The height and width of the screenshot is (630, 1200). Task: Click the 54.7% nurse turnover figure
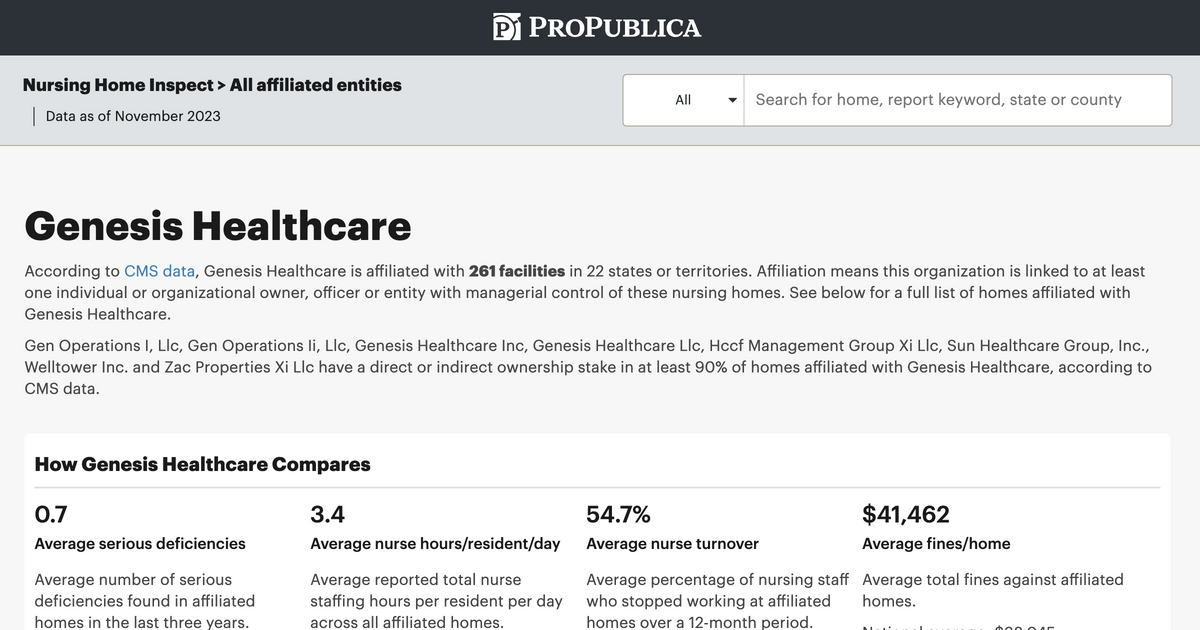[x=618, y=514]
